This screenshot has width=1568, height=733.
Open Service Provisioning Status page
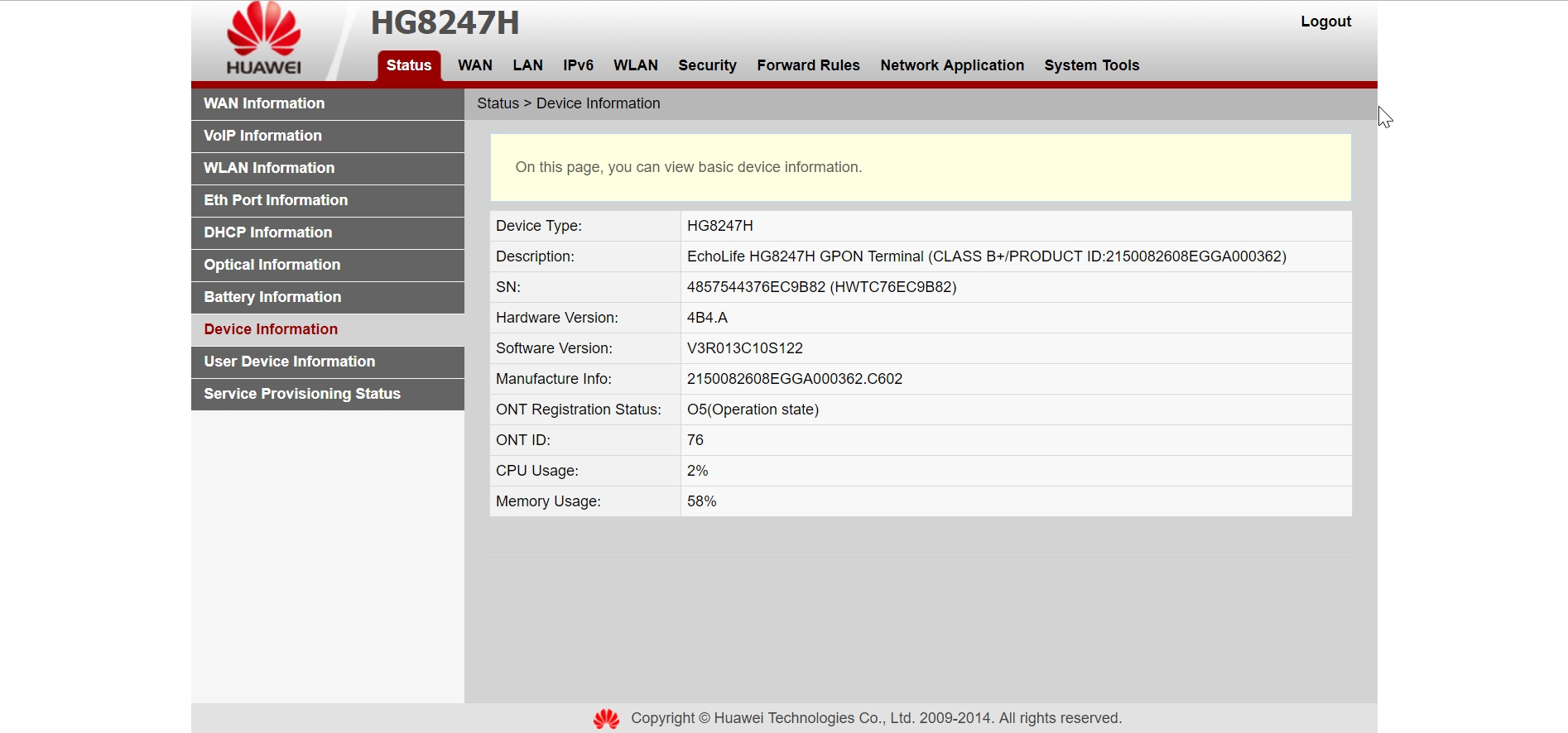point(328,394)
